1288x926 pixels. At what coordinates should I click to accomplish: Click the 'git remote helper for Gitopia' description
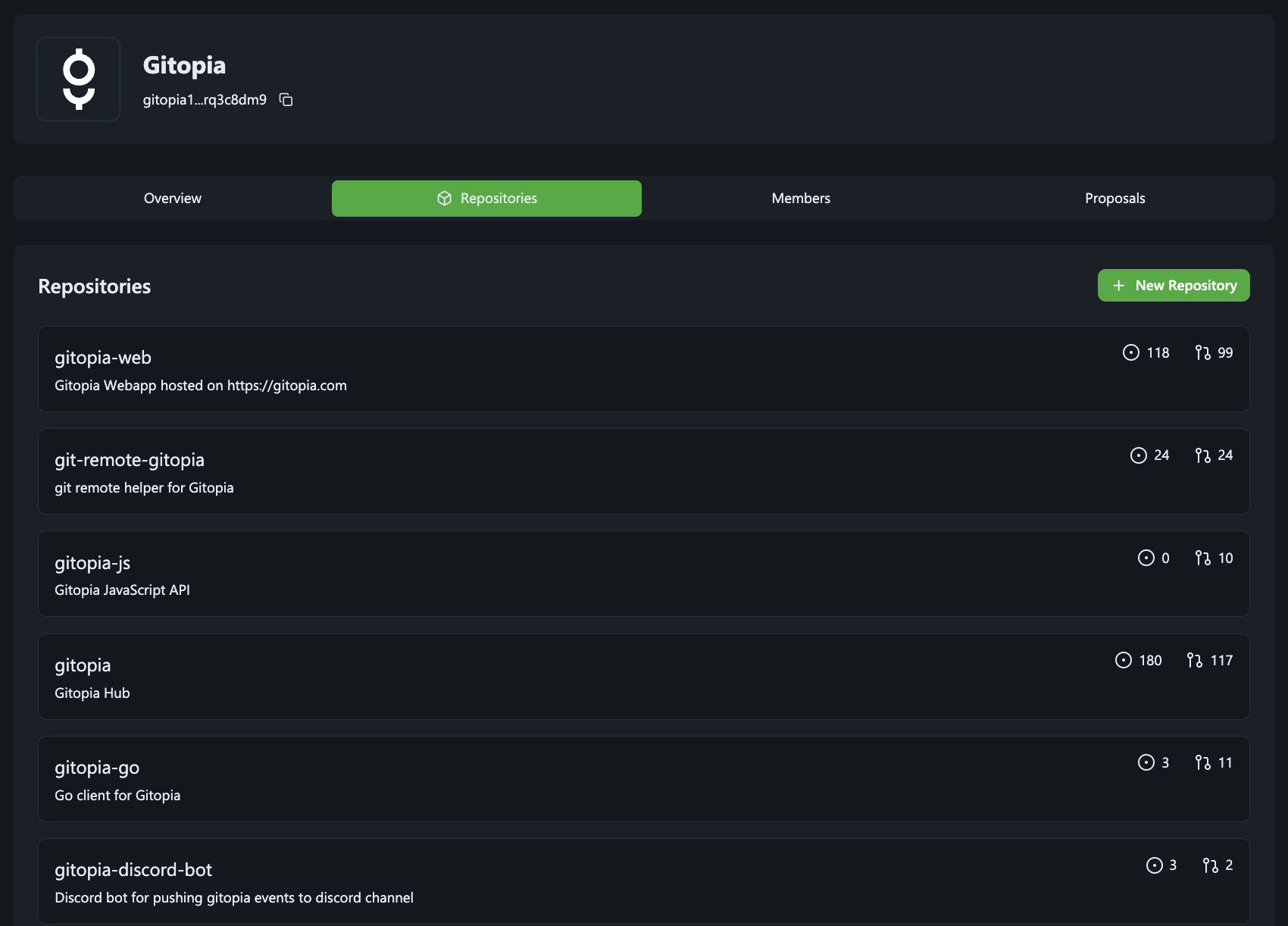[x=144, y=488]
